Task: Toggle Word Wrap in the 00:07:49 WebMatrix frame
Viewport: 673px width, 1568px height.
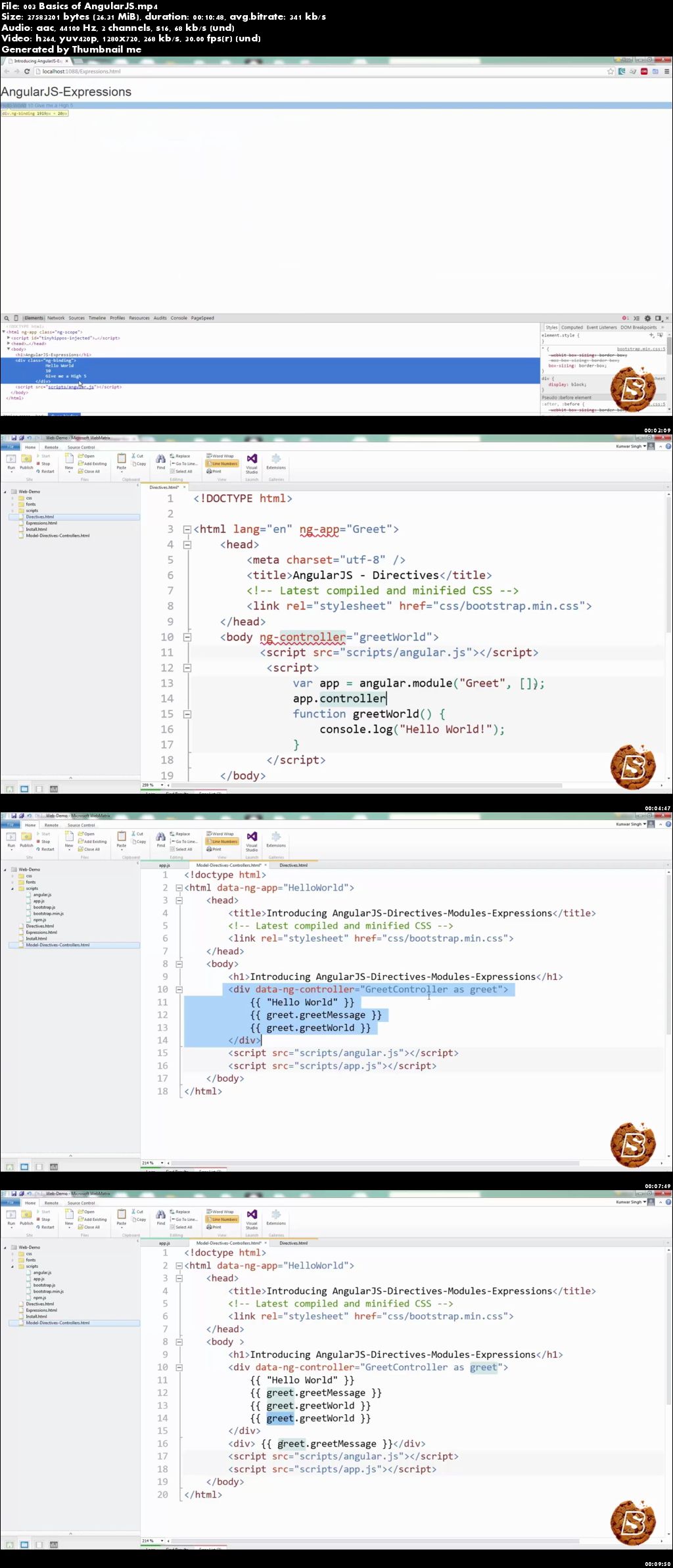Action: (x=220, y=834)
